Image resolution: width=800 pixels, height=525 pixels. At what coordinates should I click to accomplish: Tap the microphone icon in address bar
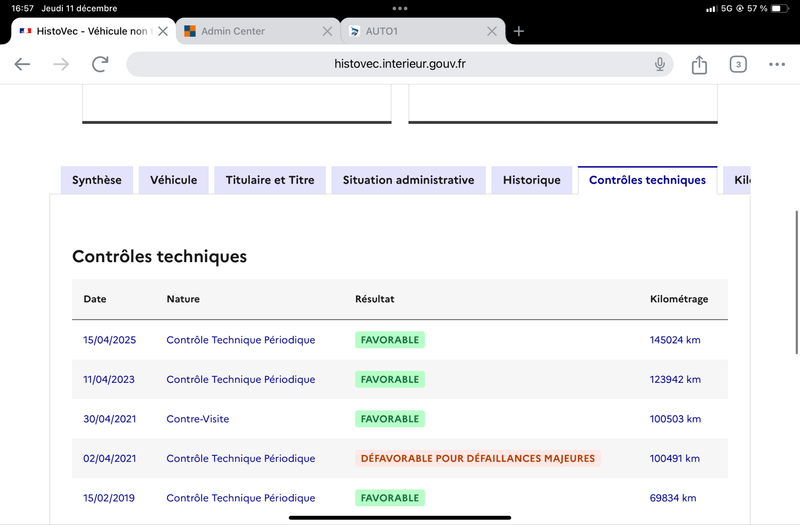pos(660,64)
